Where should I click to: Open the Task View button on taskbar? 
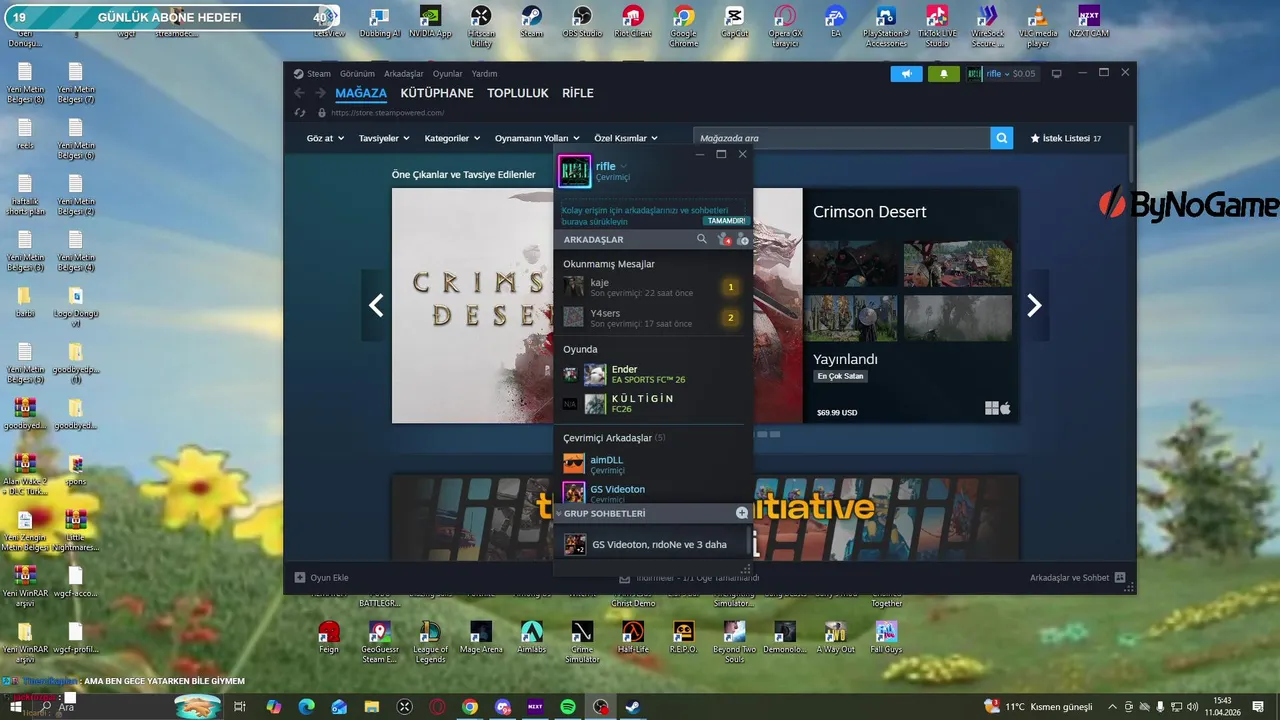click(240, 707)
